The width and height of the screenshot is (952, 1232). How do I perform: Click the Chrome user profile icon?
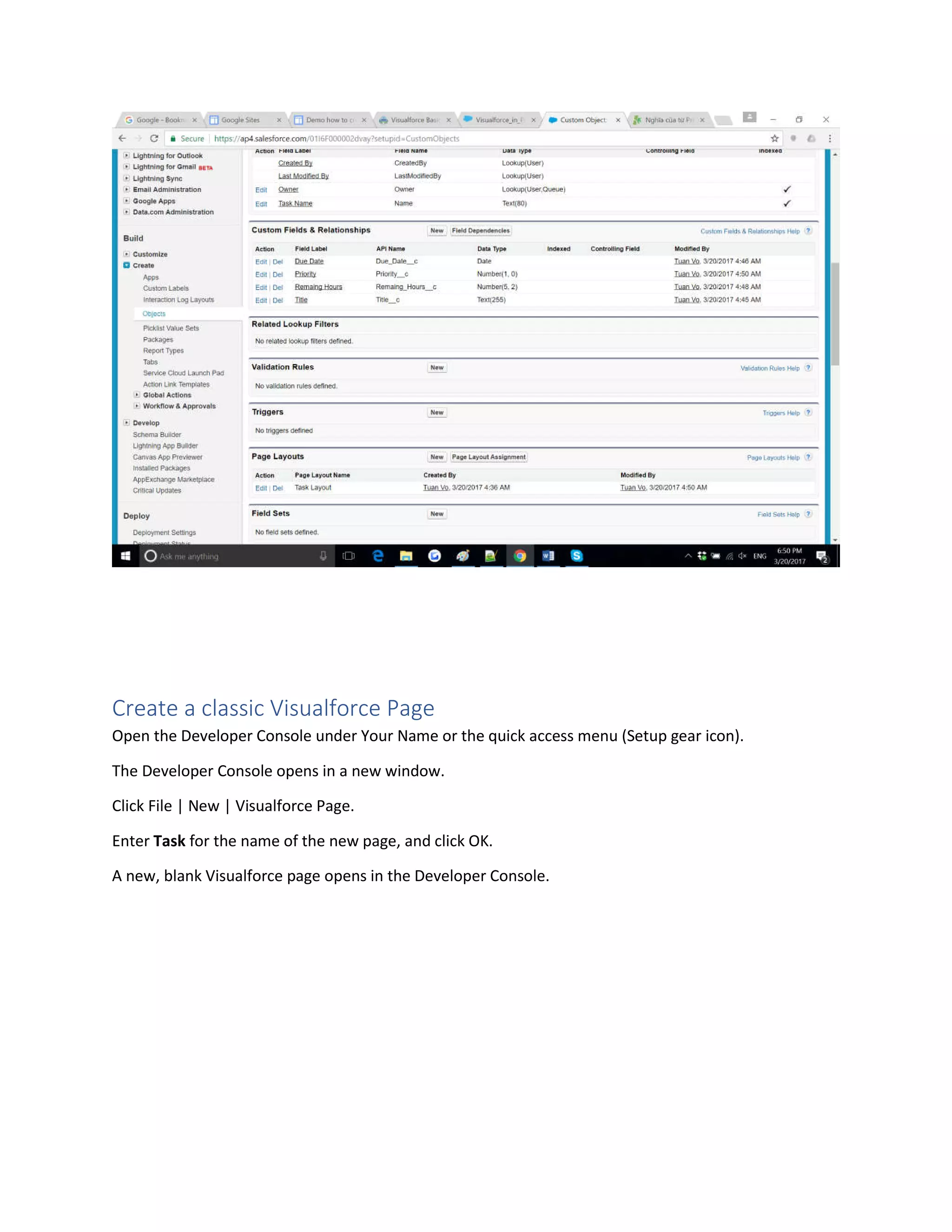749,117
